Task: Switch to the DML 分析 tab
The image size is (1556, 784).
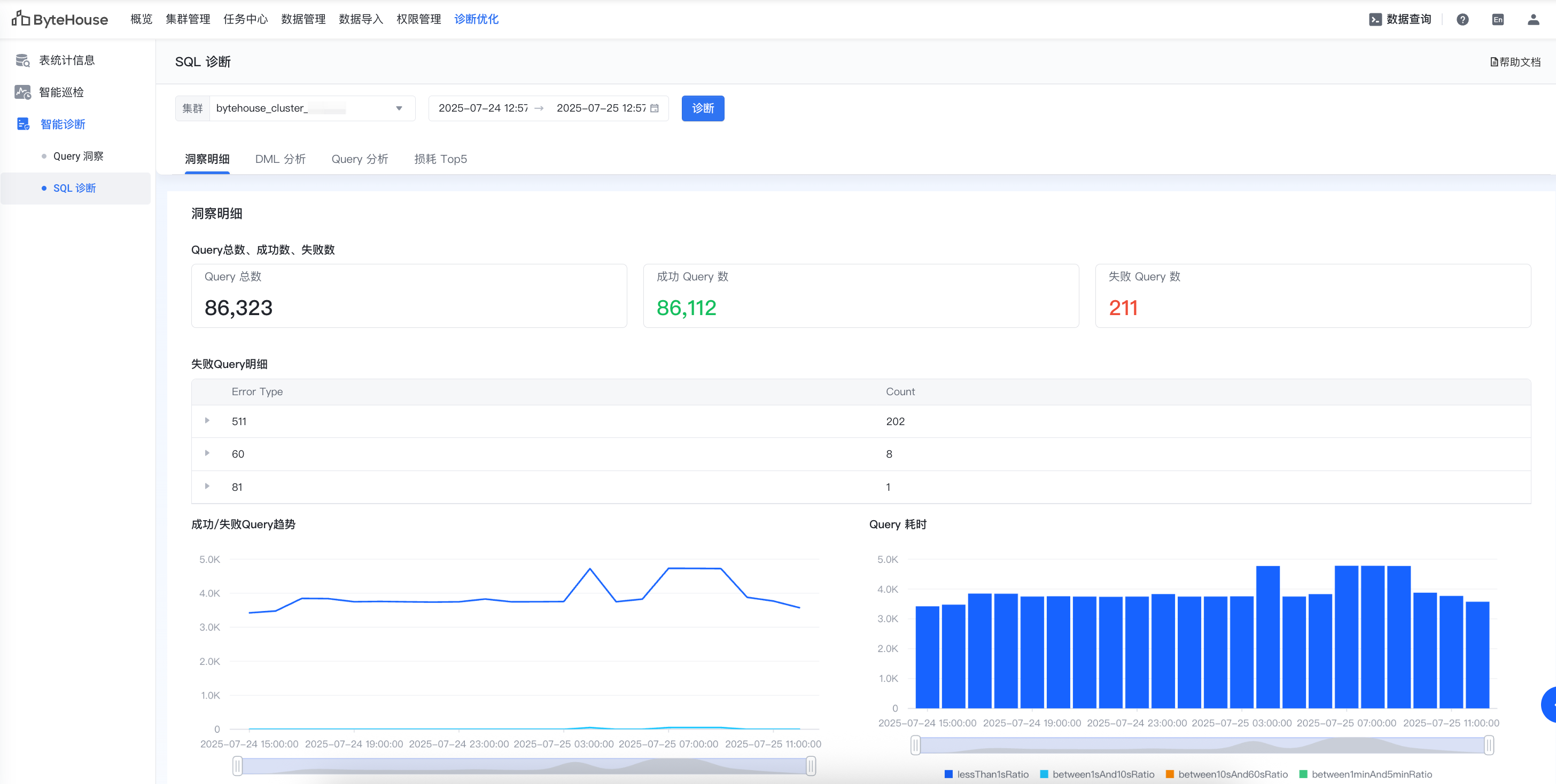Action: 281,159
